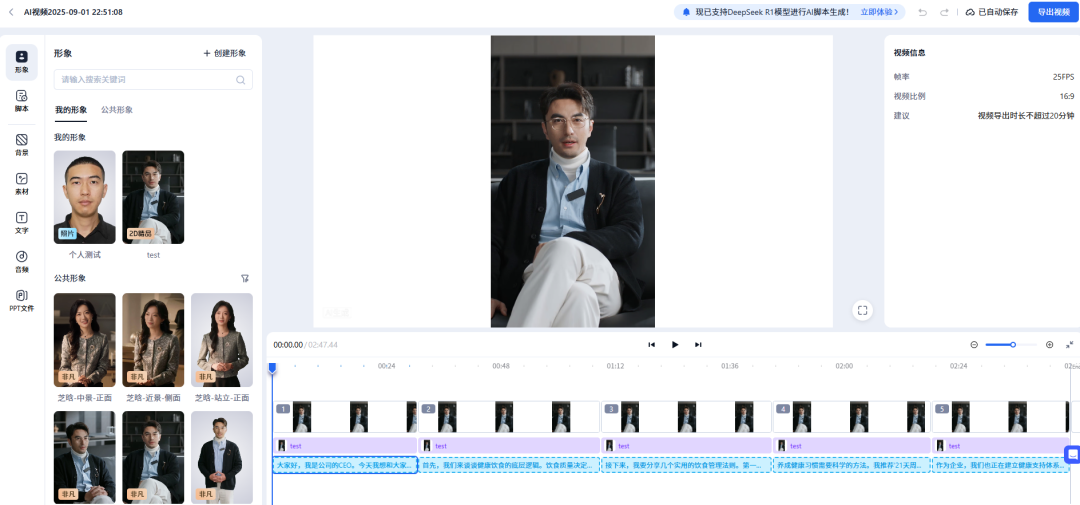Click the notification bell icon
The image size is (1080, 505).
(686, 12)
